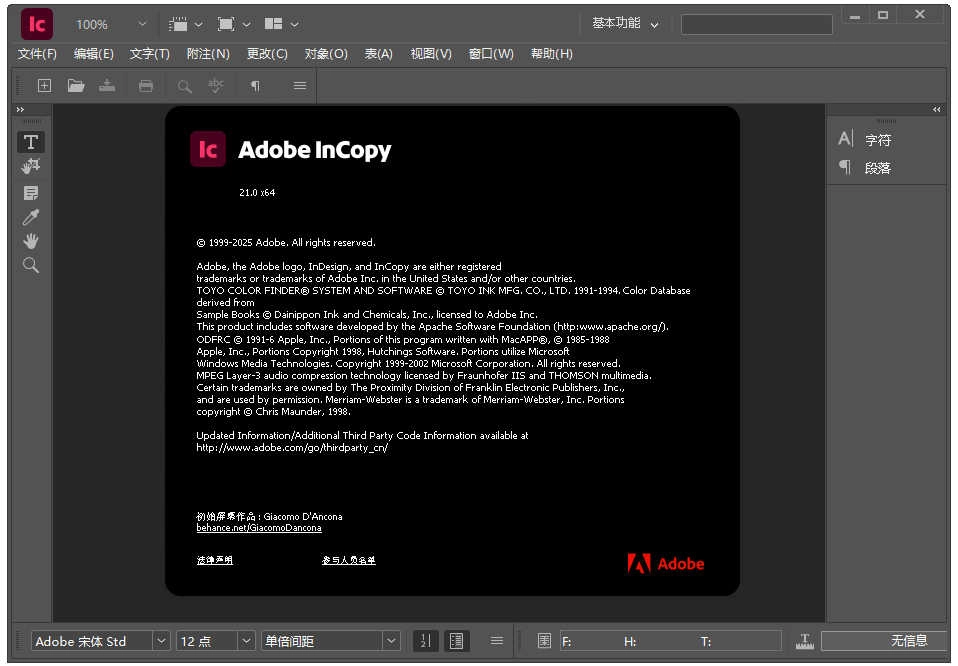958x666 pixels.
Task: Open the behance.net/GiacomoDancona link
Action: 259,528
